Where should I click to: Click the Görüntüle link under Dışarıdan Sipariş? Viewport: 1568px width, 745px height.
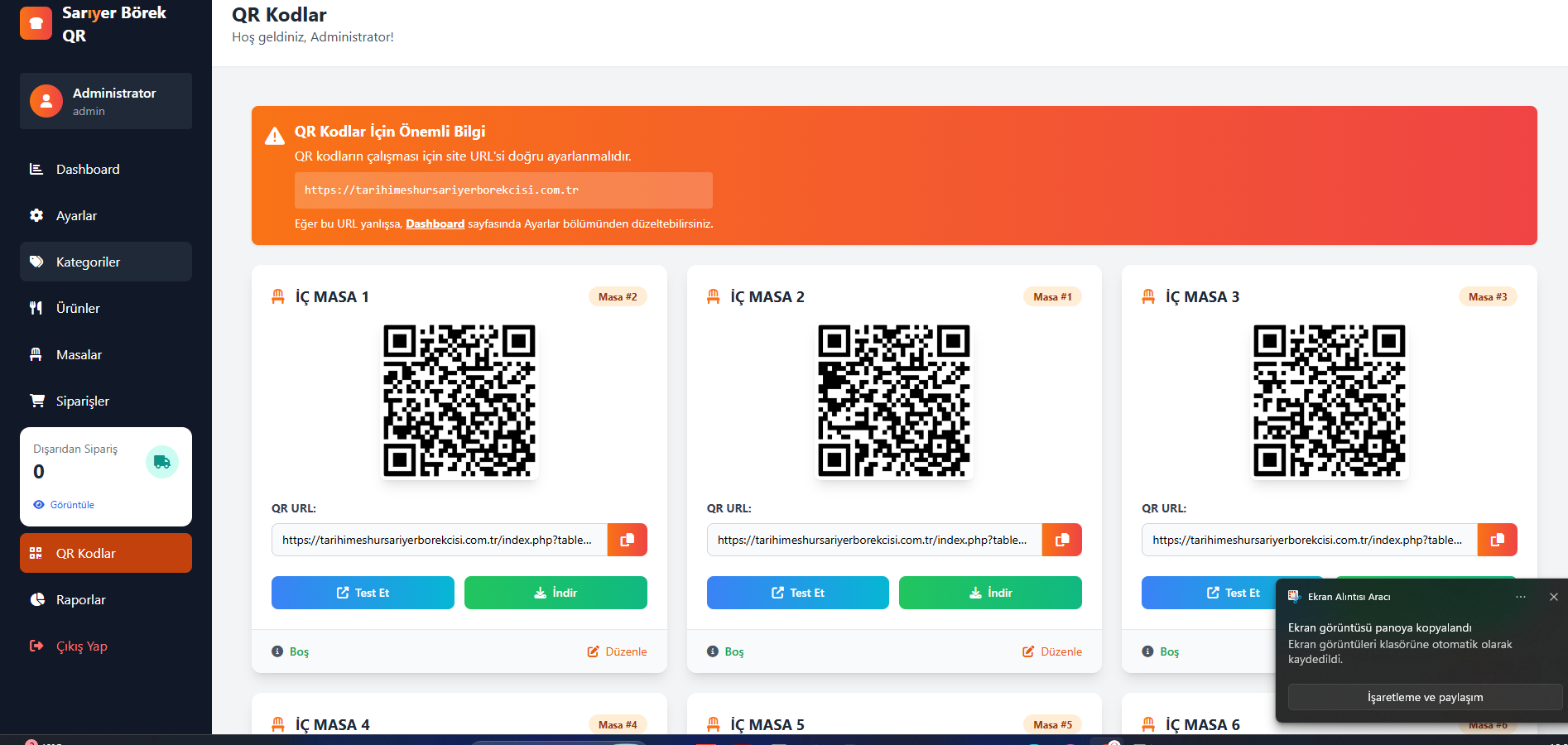coord(71,505)
